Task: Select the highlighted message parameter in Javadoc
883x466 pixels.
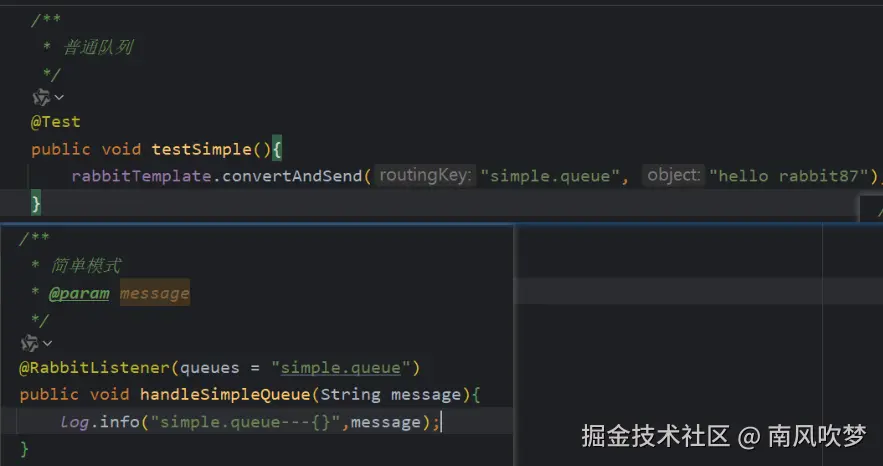Action: pos(155,294)
